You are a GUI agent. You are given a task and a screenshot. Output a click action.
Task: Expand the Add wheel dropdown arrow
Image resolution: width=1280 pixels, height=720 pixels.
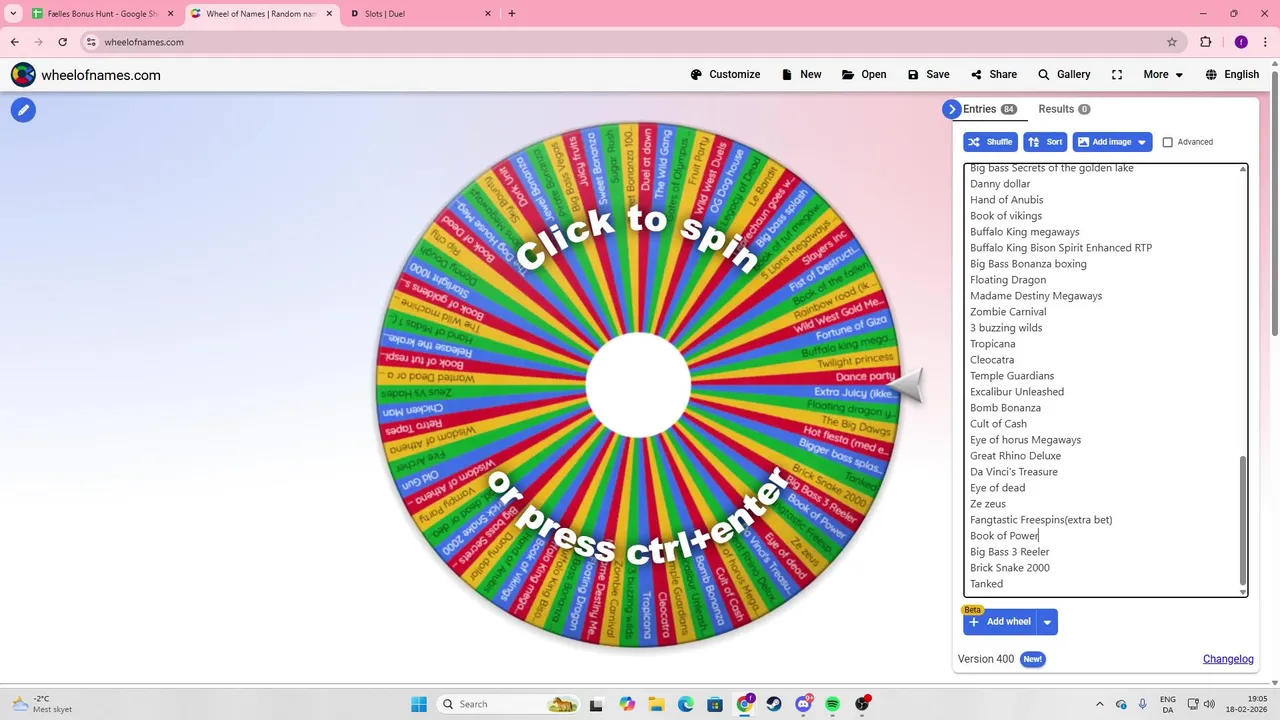pyautogui.click(x=1047, y=622)
